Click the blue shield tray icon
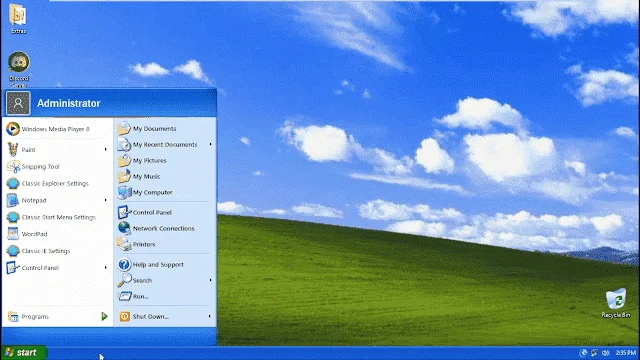Image resolution: width=640 pixels, height=360 pixels. click(583, 353)
